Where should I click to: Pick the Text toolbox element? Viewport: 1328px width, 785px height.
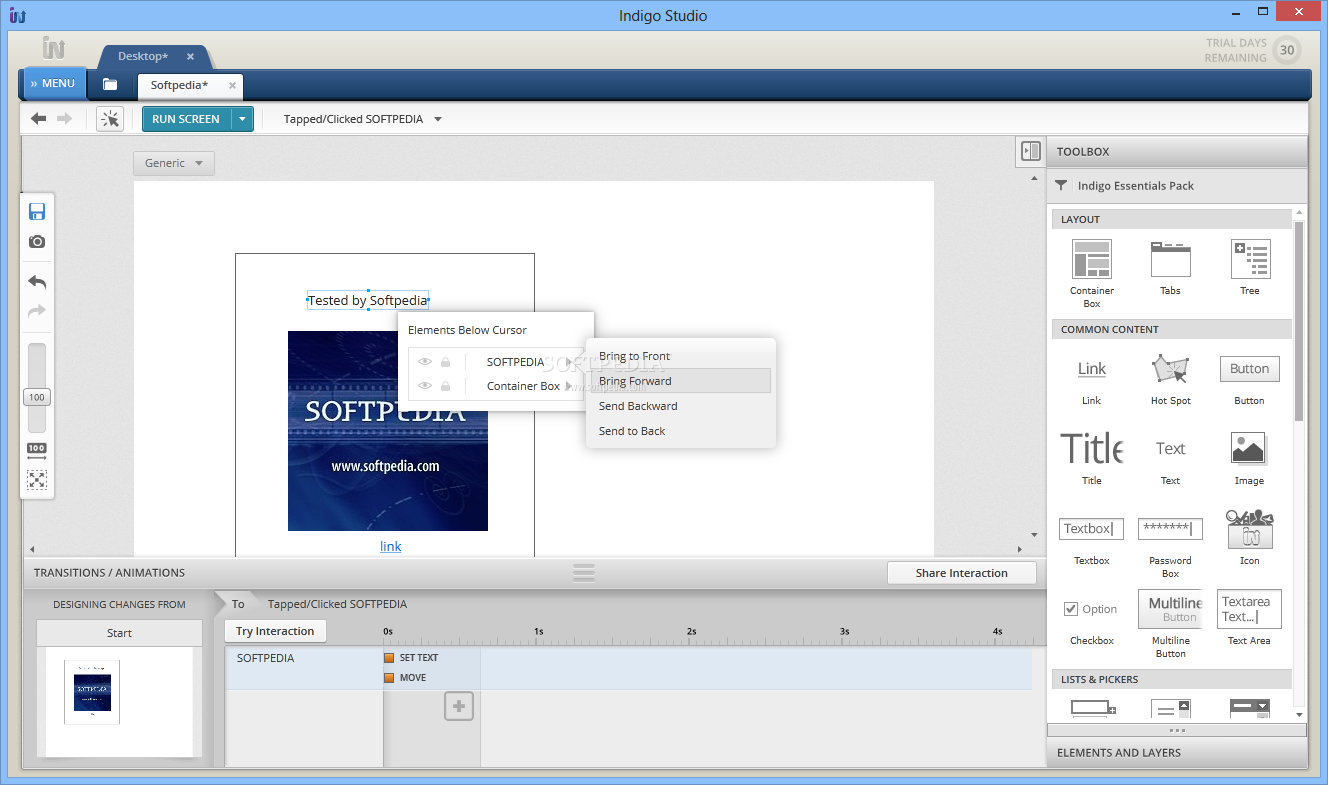click(1171, 461)
